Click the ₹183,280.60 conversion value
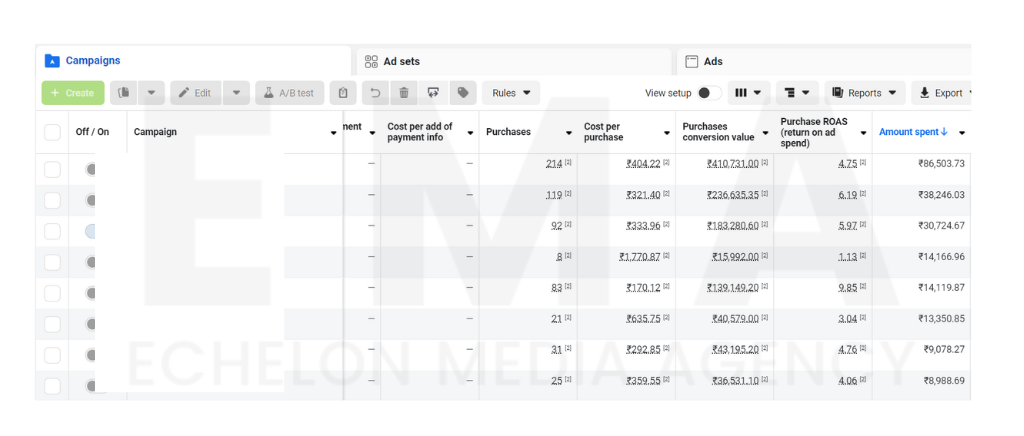This screenshot has height=436, width=1024. (x=733, y=225)
